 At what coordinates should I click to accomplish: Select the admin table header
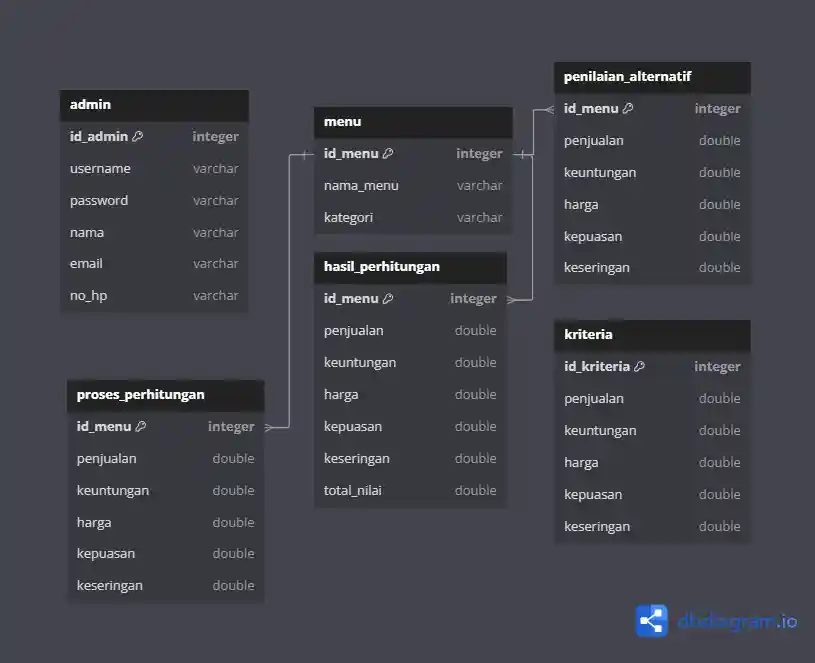pyautogui.click(x=154, y=105)
